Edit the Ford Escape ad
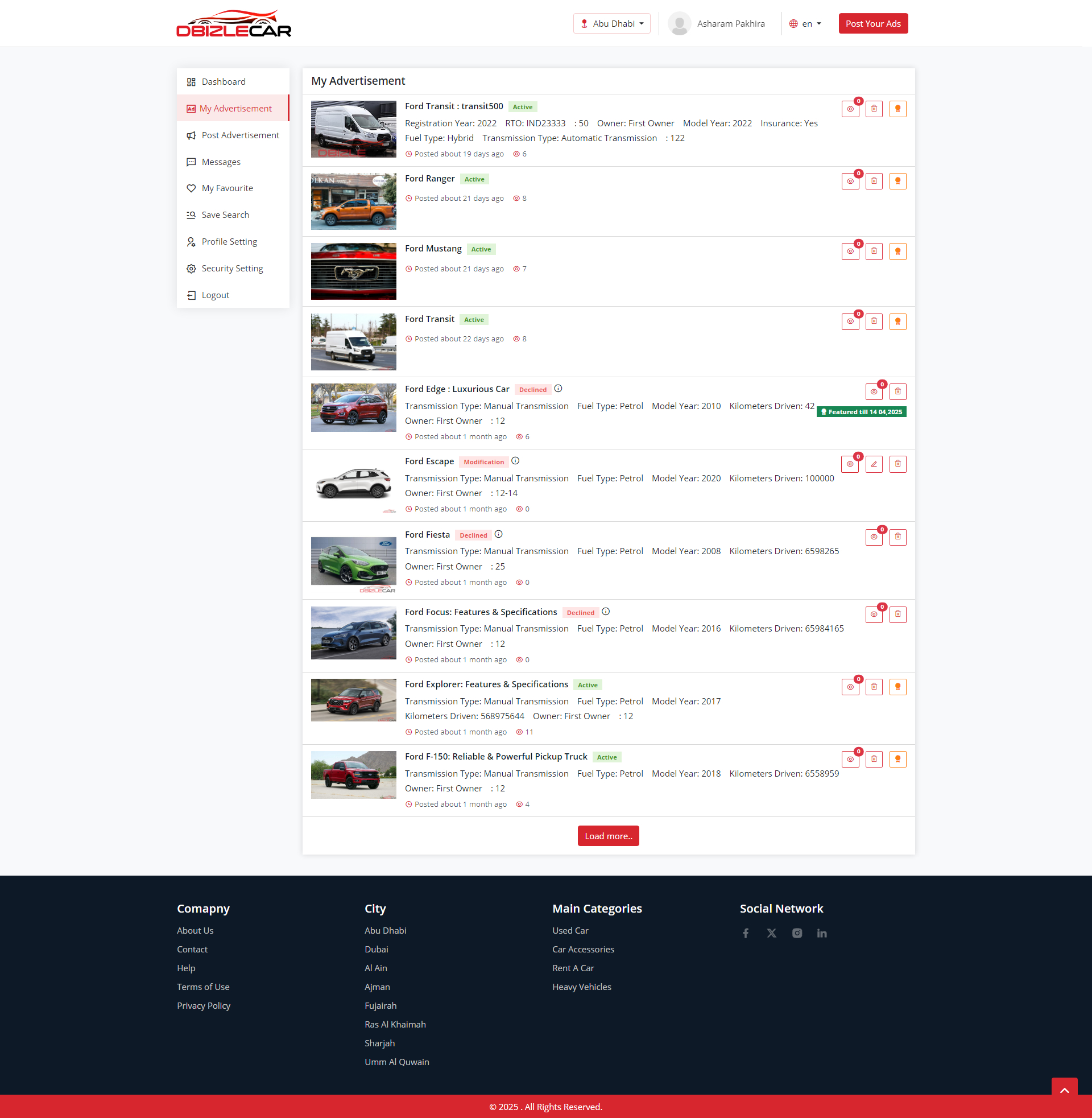The width and height of the screenshot is (1092, 1118). click(874, 464)
